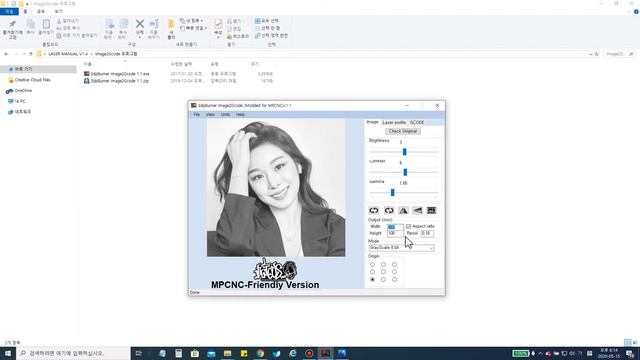Click the Brightness slider handle
This screenshot has height=360, width=640.
pos(404,152)
